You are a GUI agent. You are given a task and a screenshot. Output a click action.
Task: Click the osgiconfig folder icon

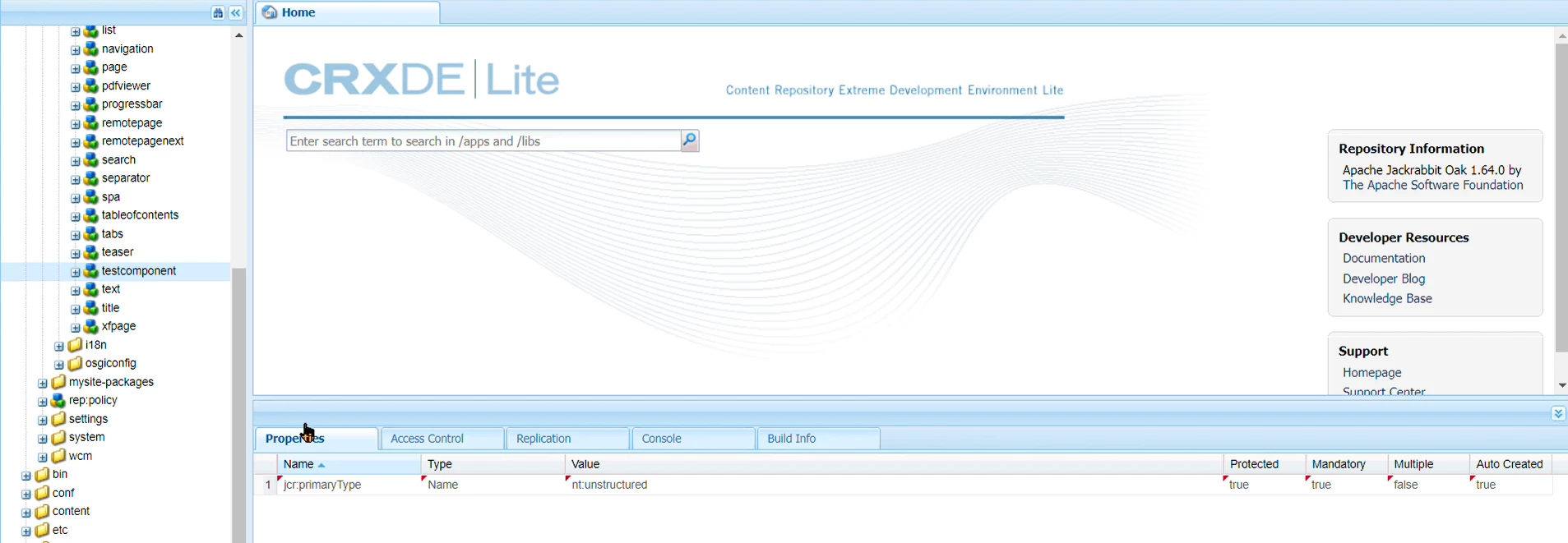click(75, 363)
